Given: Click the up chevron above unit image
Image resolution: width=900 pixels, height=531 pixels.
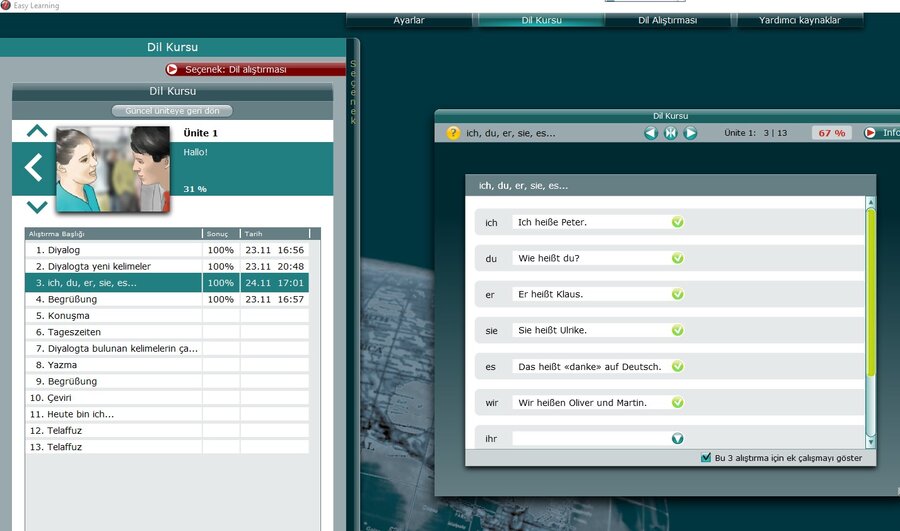Looking at the screenshot, I should pyautogui.click(x=37, y=131).
